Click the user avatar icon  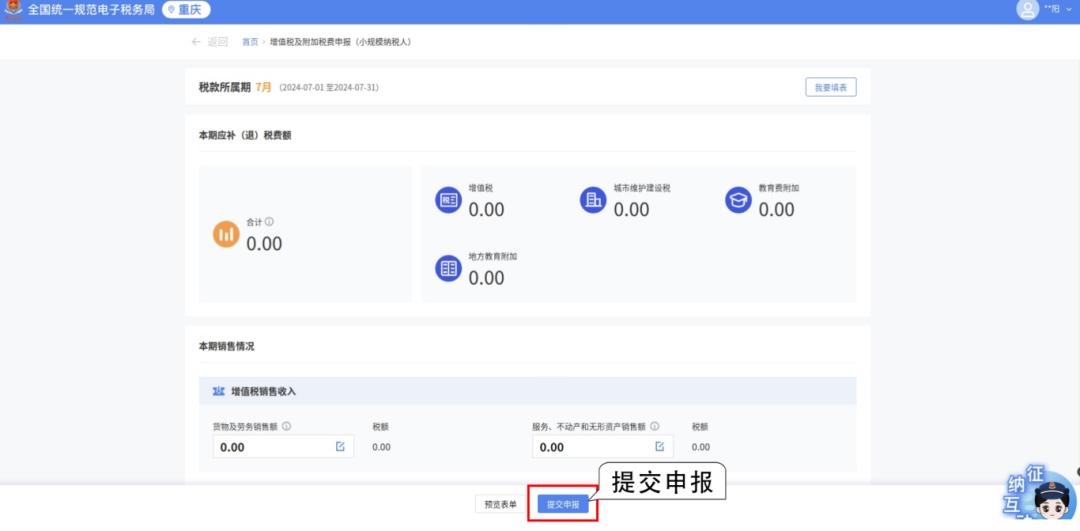pyautogui.click(x=1027, y=10)
